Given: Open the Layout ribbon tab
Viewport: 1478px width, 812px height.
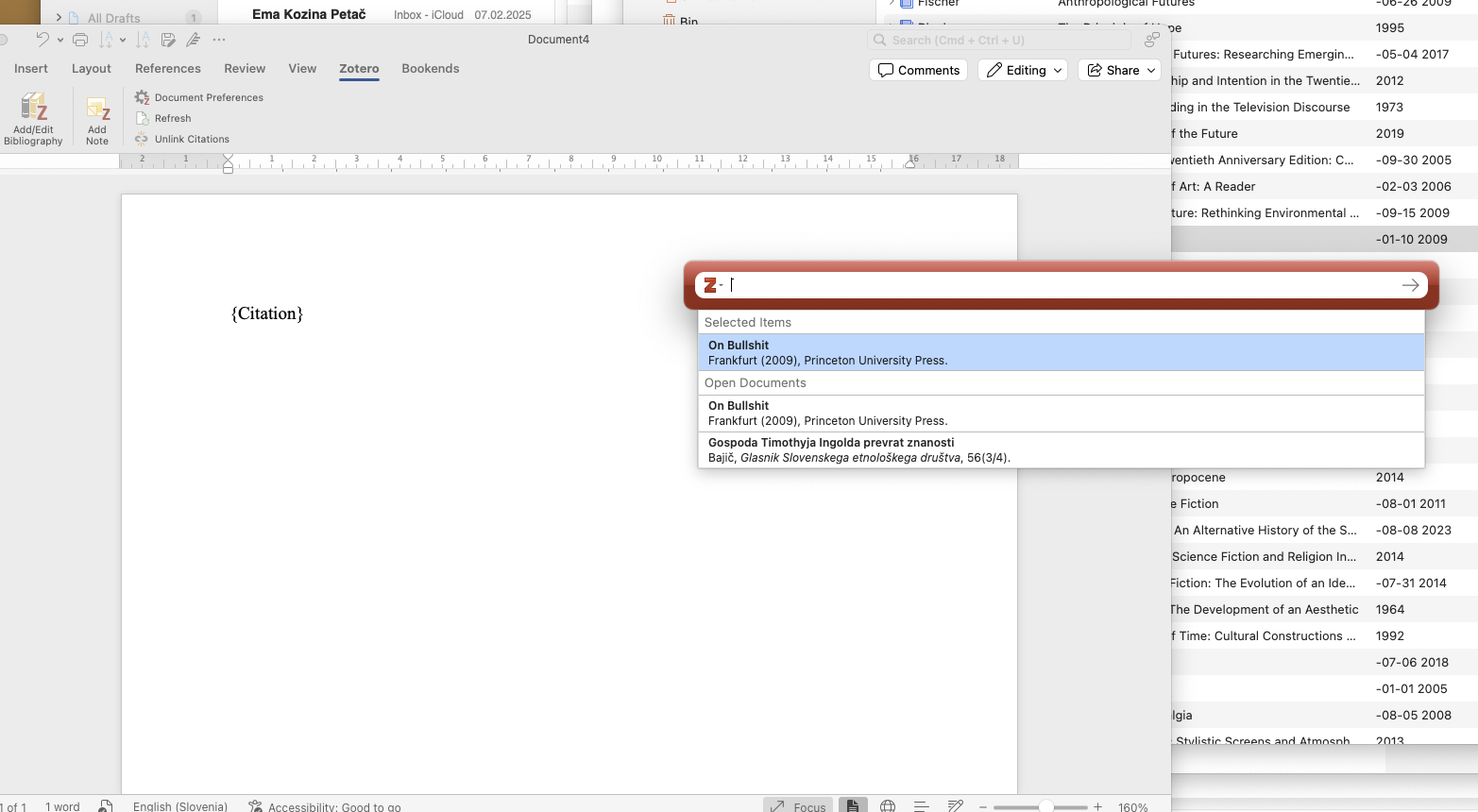Looking at the screenshot, I should coord(92,69).
